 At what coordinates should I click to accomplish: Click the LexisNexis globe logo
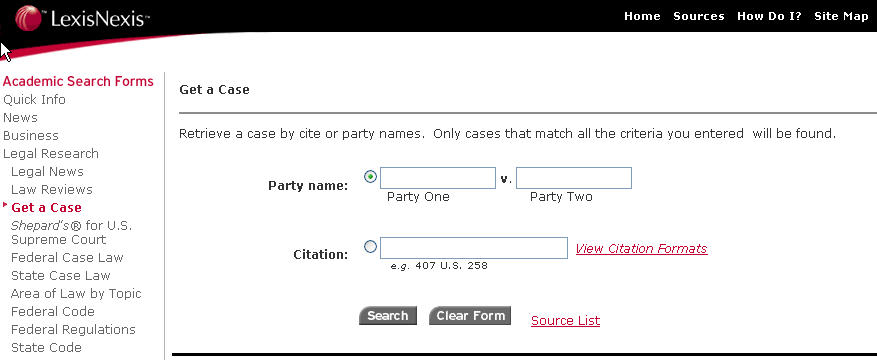(29, 18)
